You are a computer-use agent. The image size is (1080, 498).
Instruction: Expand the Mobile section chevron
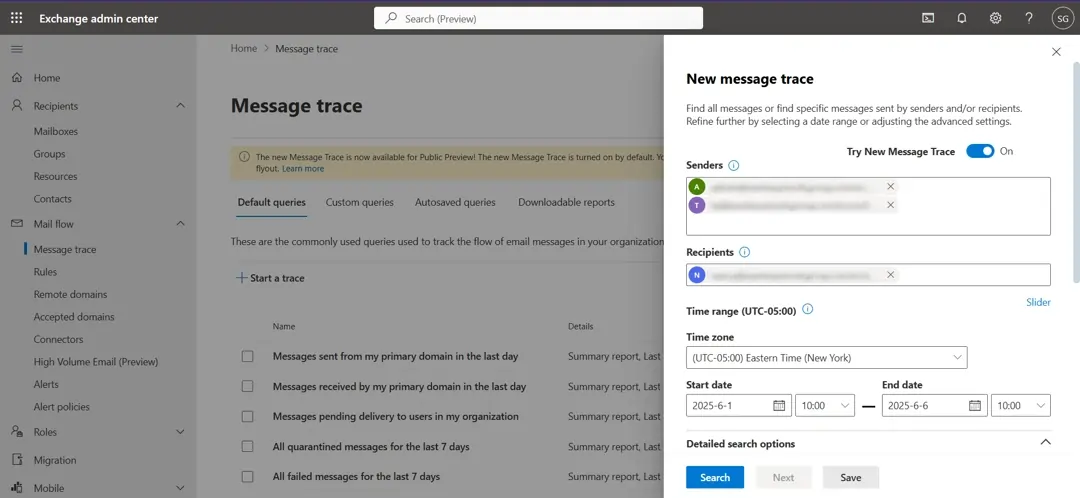[x=180, y=488]
